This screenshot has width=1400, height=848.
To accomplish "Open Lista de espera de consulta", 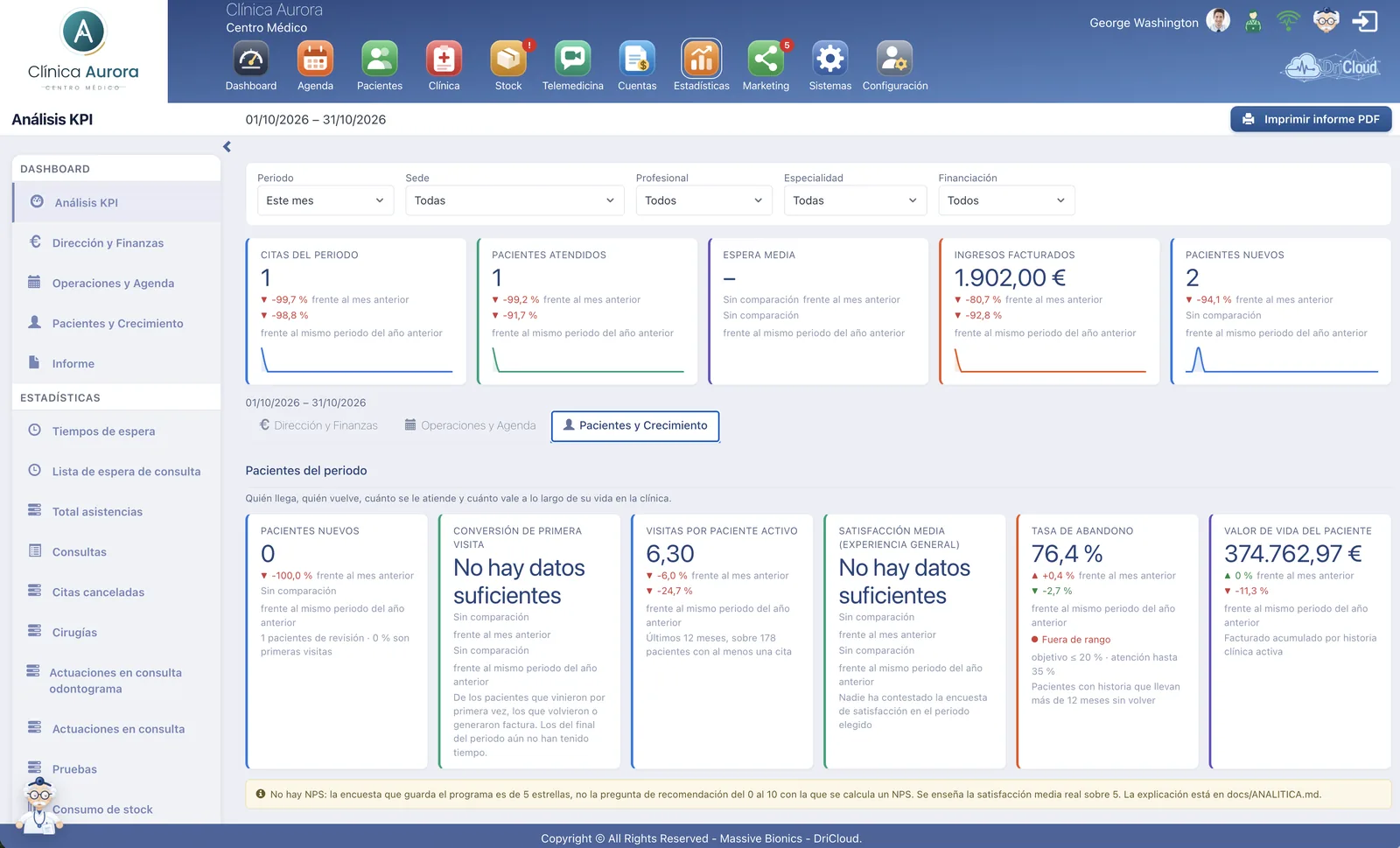I will 116,471.
